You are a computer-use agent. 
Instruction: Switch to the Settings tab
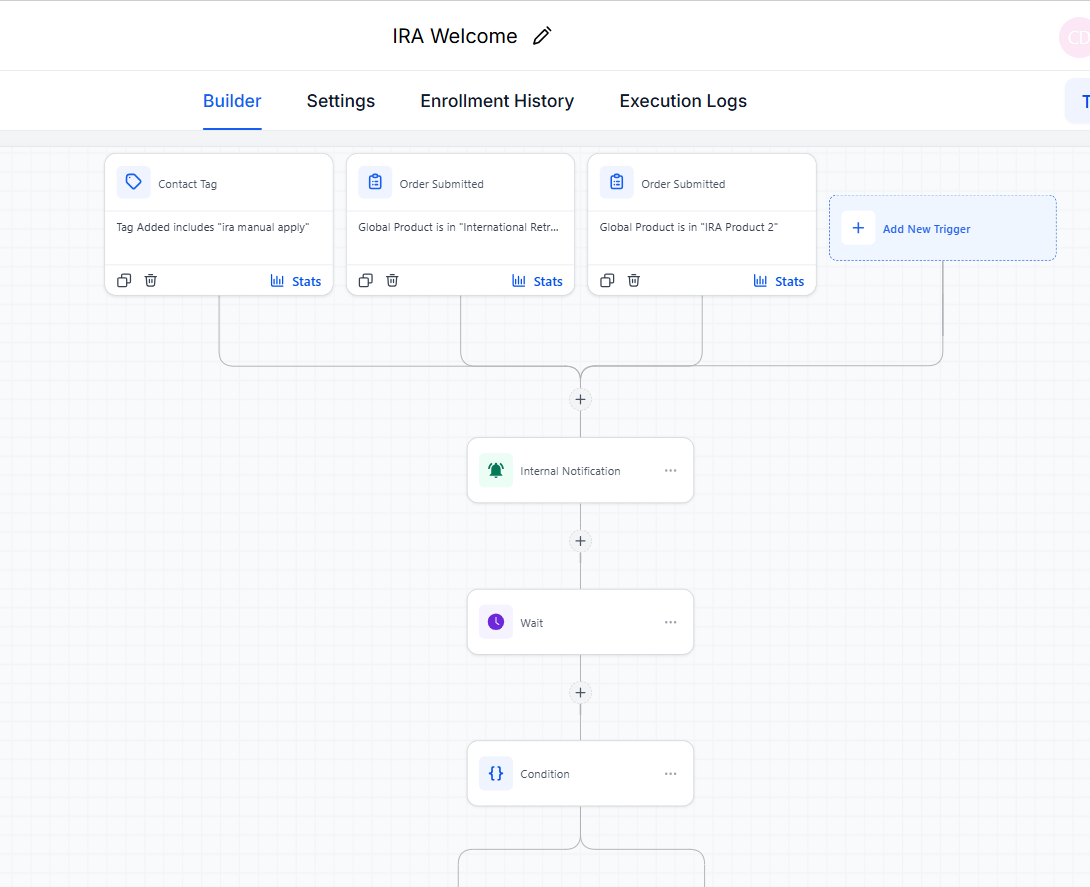tap(341, 101)
